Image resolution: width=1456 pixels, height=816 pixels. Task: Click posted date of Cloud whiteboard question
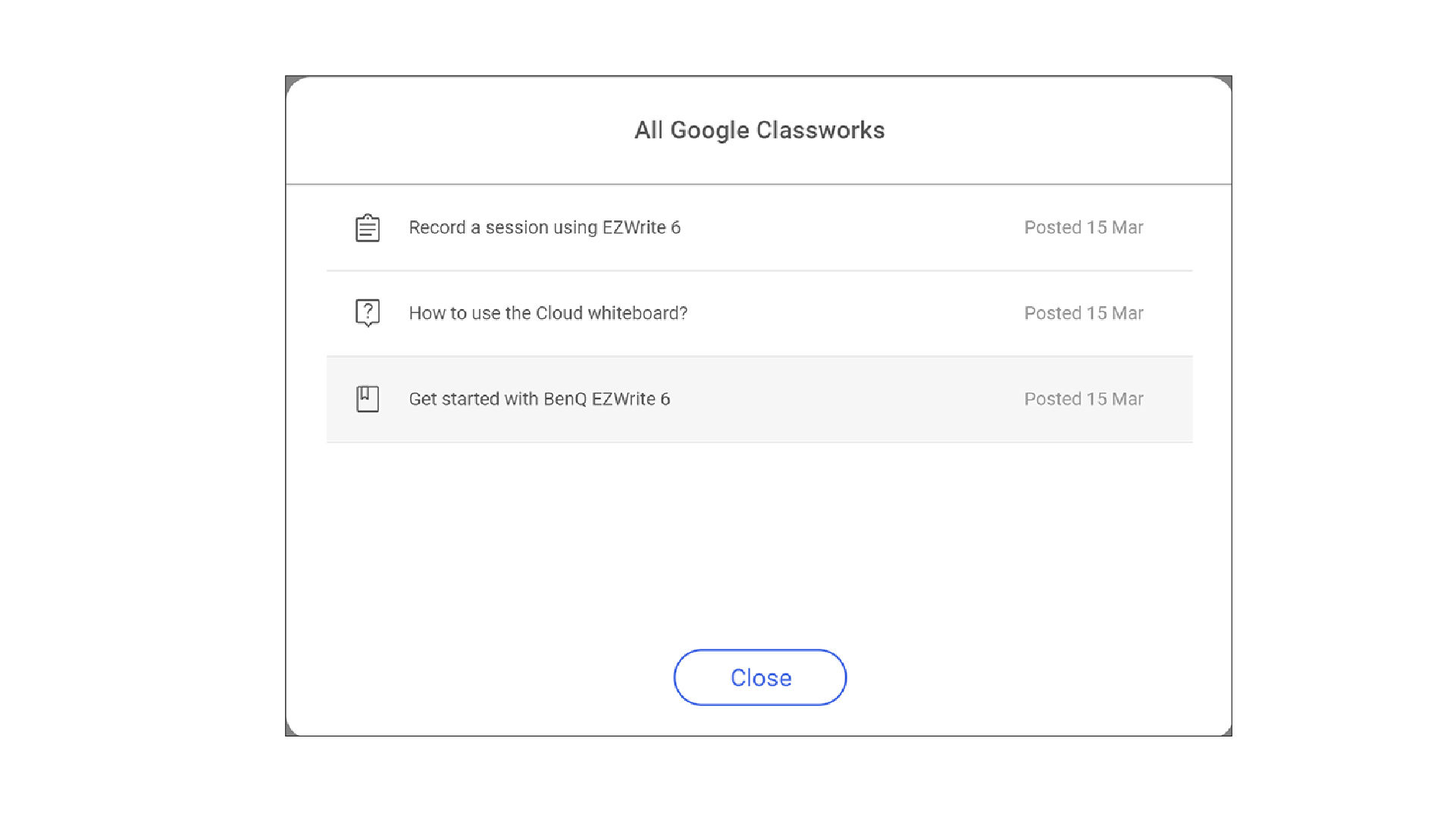pyautogui.click(x=1083, y=314)
